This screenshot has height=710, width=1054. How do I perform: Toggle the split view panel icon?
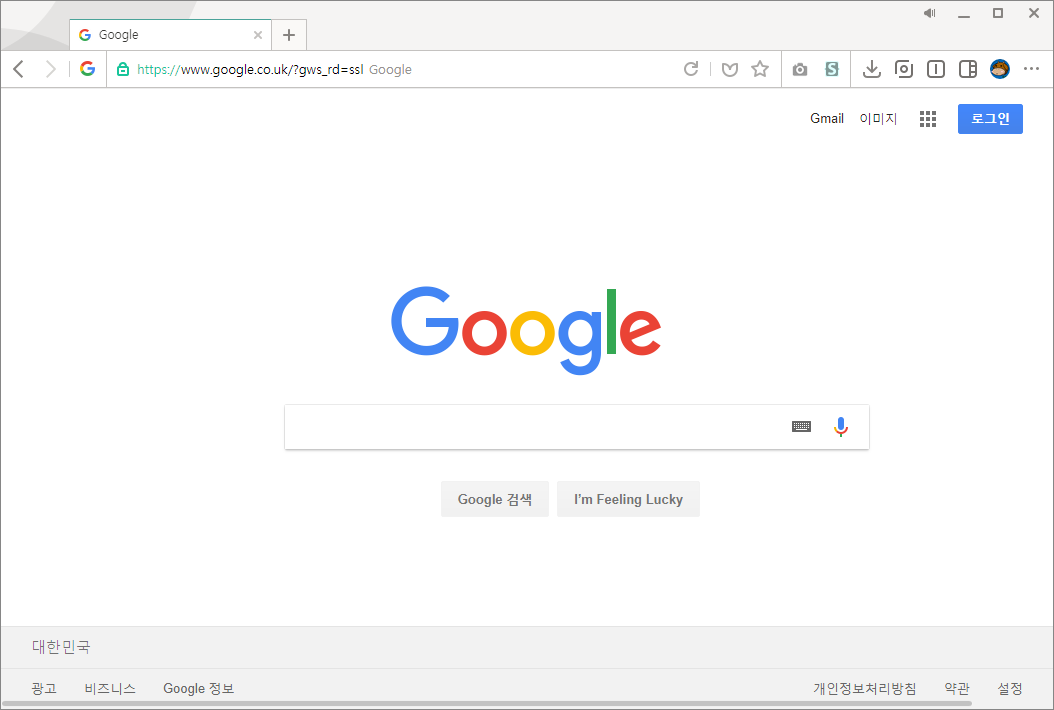(968, 69)
